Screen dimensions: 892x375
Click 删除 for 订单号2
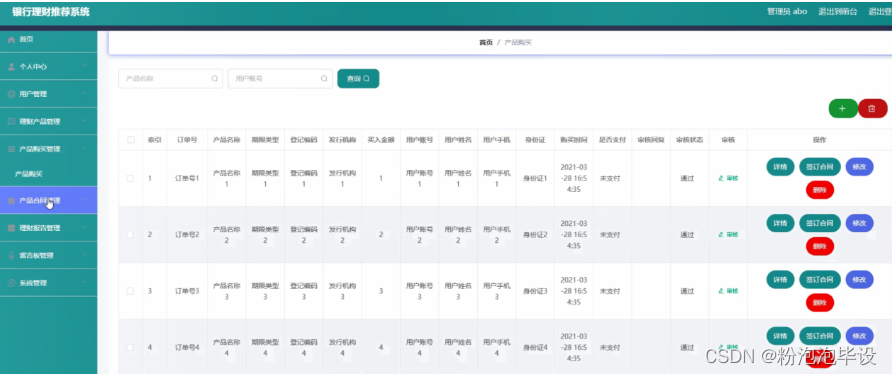point(820,246)
